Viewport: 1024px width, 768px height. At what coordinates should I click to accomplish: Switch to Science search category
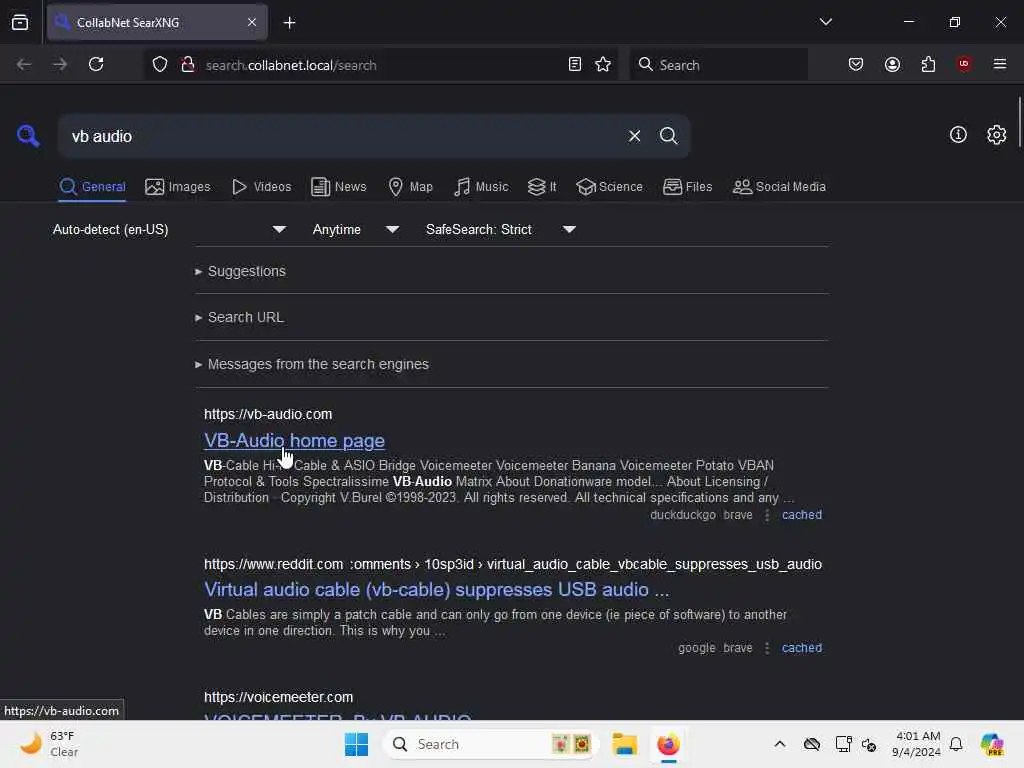[609, 187]
